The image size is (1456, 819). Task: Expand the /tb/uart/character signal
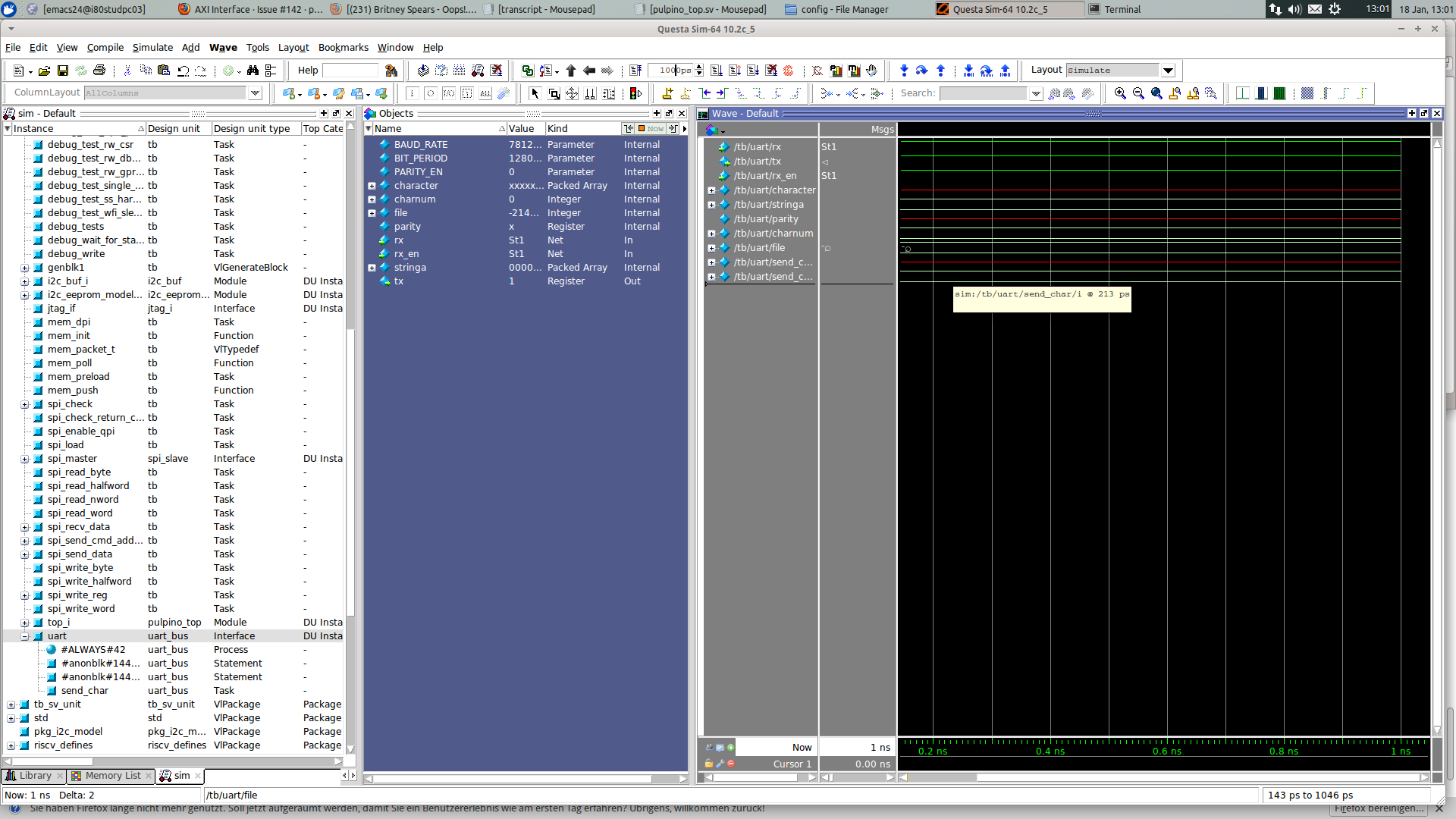coord(711,190)
